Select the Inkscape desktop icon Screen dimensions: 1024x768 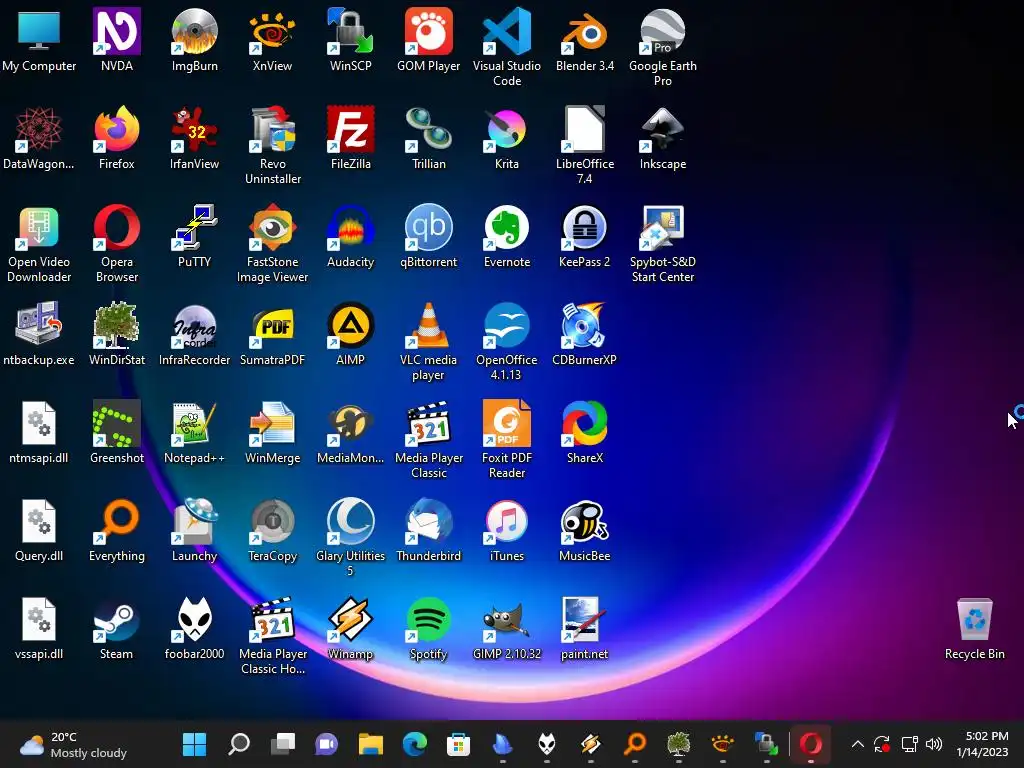tap(663, 129)
